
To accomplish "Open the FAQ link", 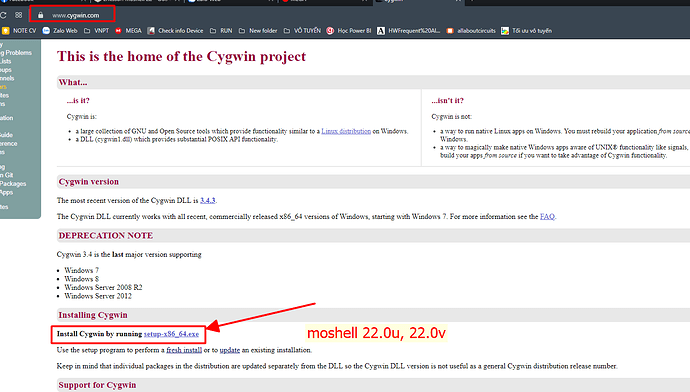I will [547, 216].
